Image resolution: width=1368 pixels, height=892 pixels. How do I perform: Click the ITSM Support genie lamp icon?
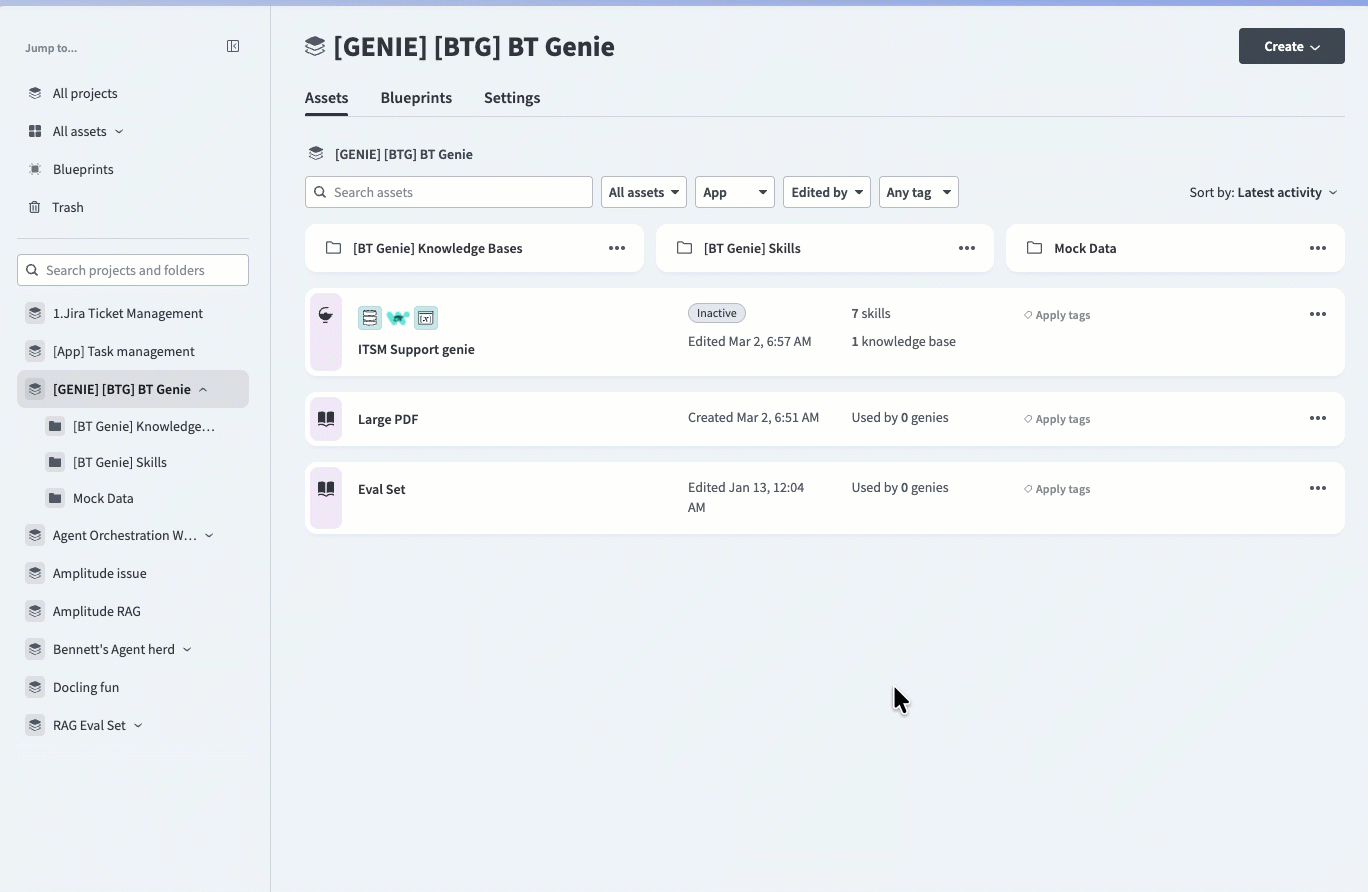[326, 316]
